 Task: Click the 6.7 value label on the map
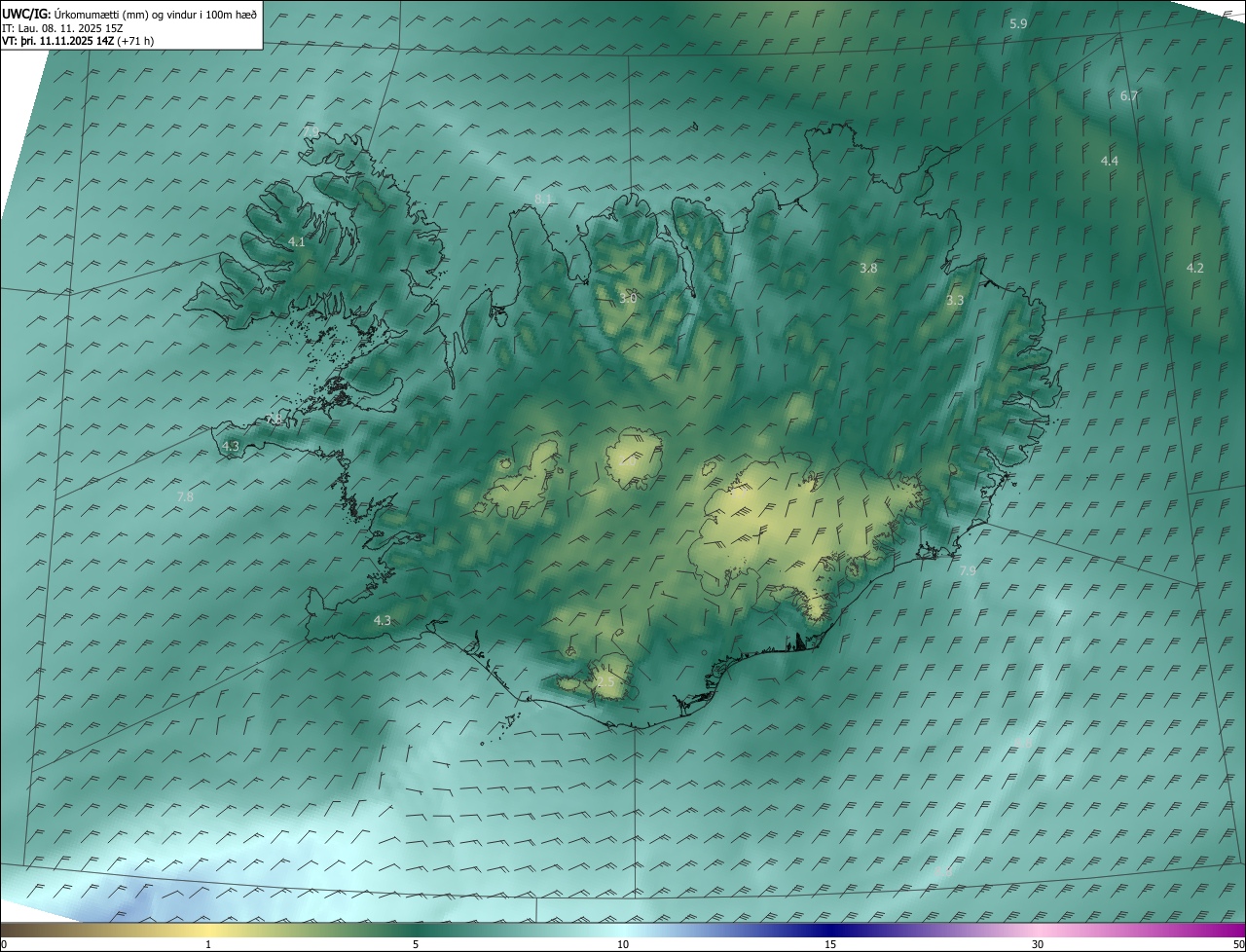click(1129, 95)
